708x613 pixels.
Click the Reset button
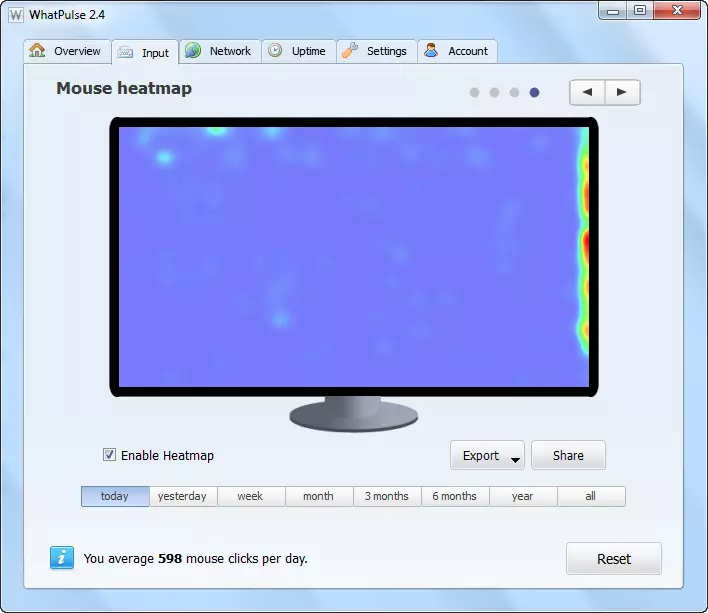tap(614, 558)
